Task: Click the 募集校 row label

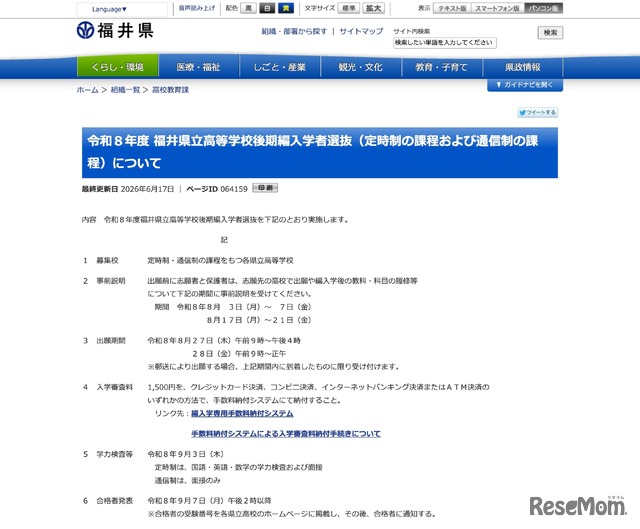Action: 107,260
